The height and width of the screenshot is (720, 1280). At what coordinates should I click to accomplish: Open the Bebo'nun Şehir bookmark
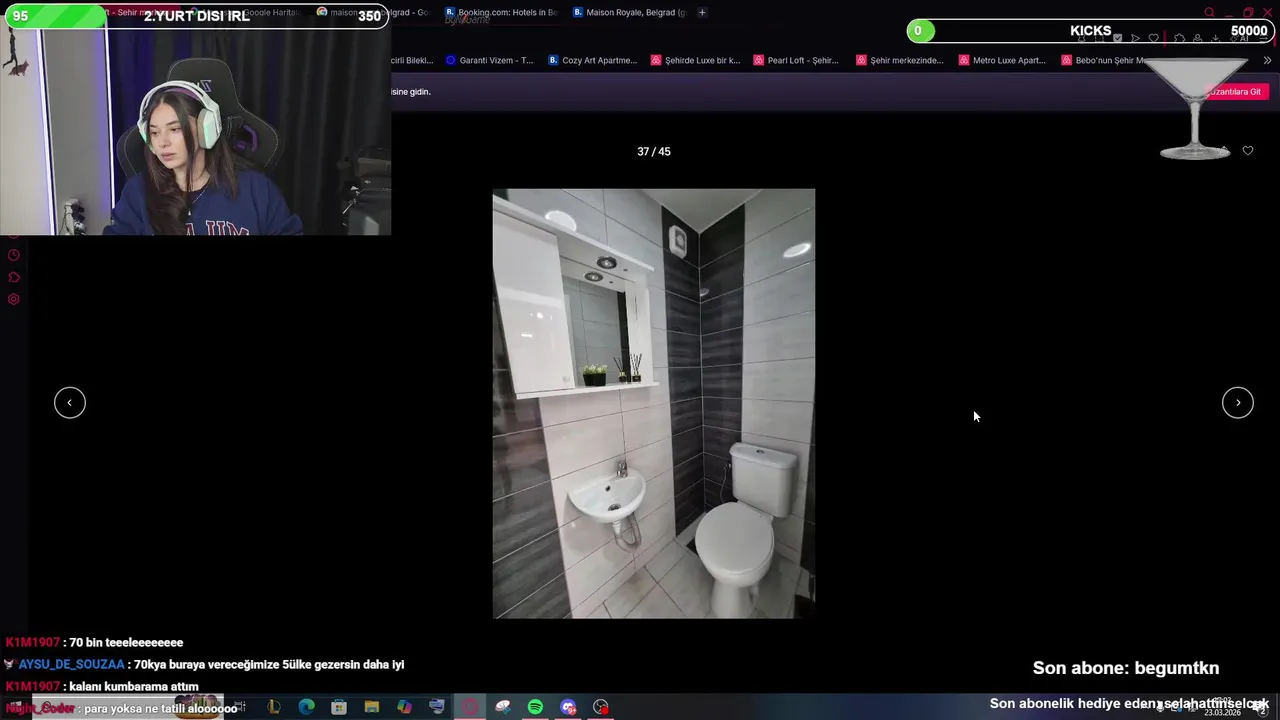[1104, 60]
